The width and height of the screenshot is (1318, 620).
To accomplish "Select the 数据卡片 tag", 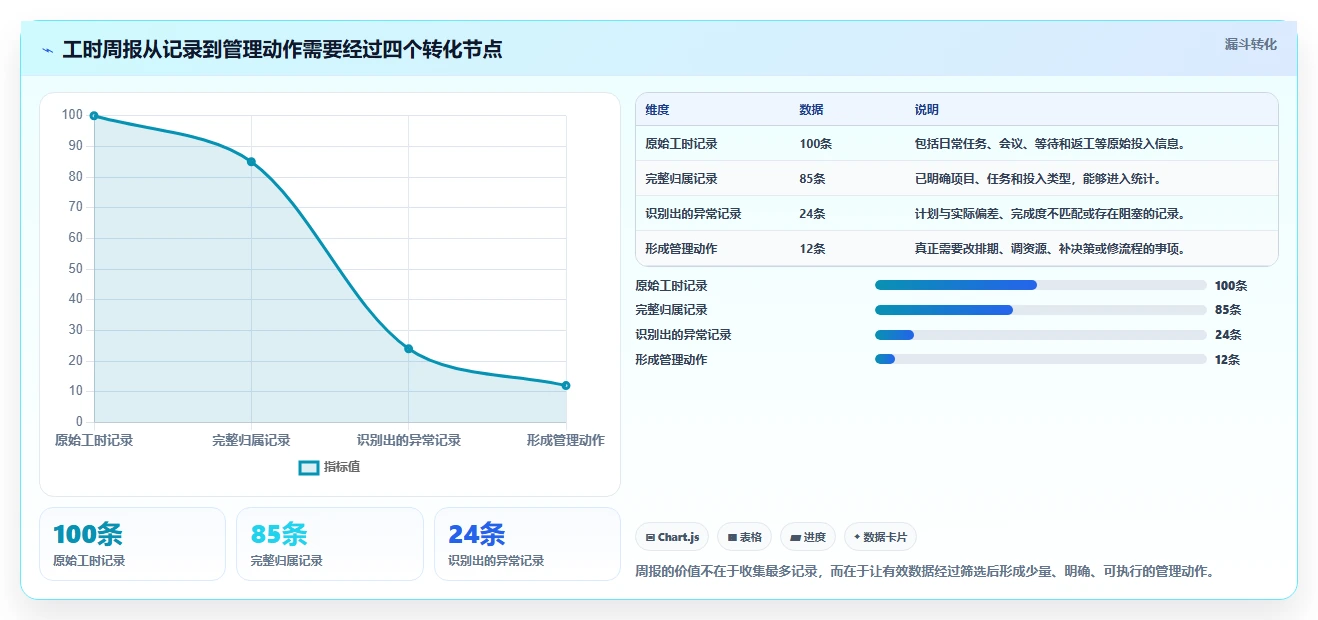I will (x=880, y=537).
